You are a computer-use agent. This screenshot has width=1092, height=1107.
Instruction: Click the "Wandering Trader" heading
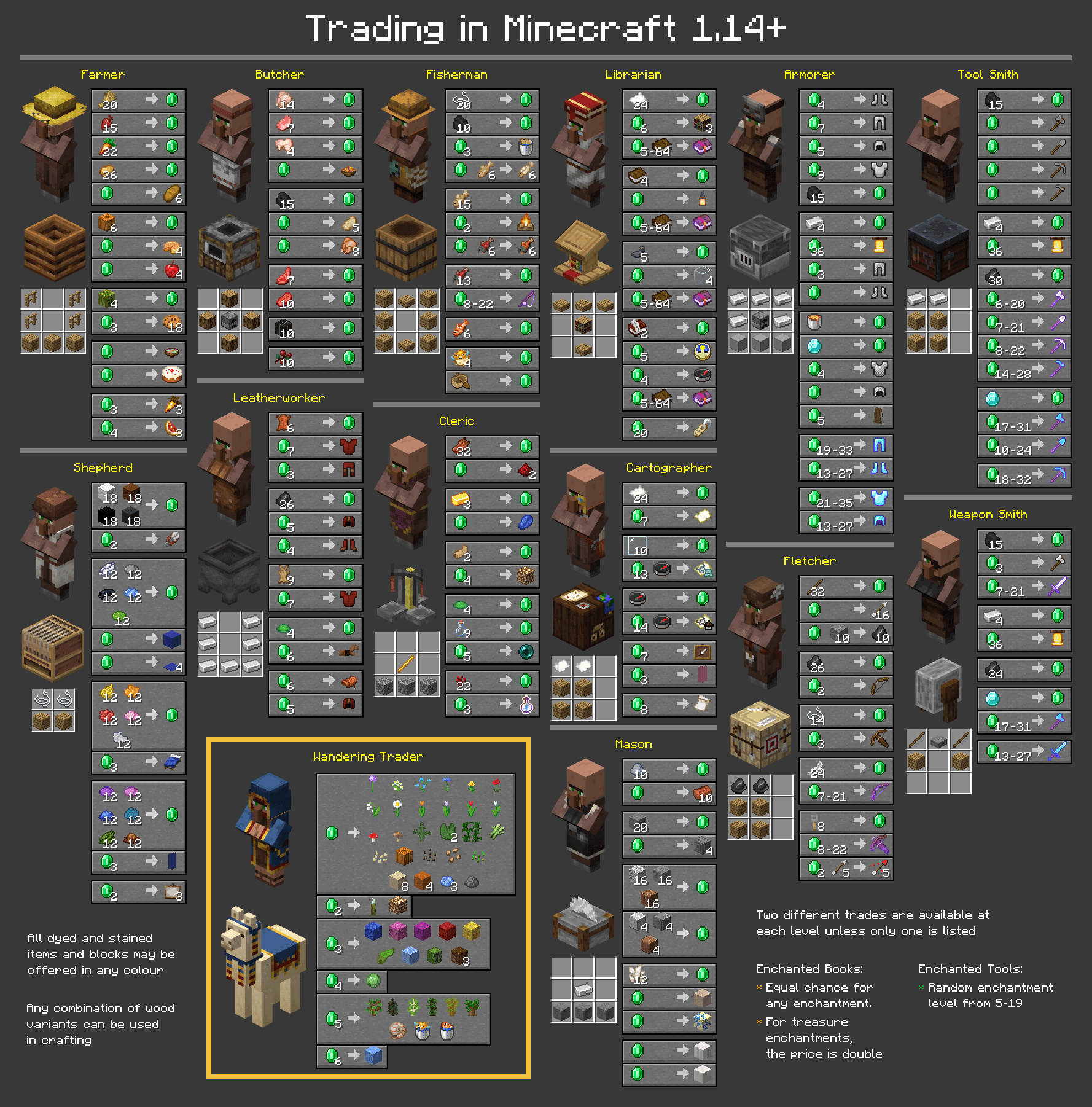(369, 756)
